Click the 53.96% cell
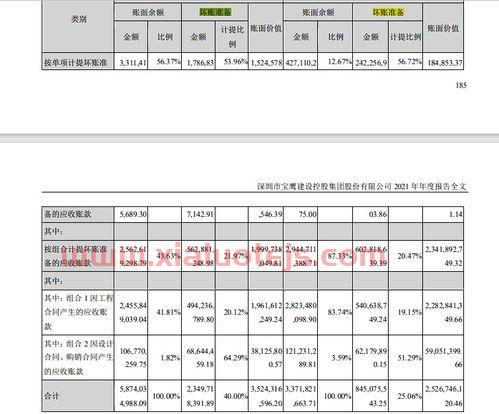 pyautogui.click(x=232, y=61)
